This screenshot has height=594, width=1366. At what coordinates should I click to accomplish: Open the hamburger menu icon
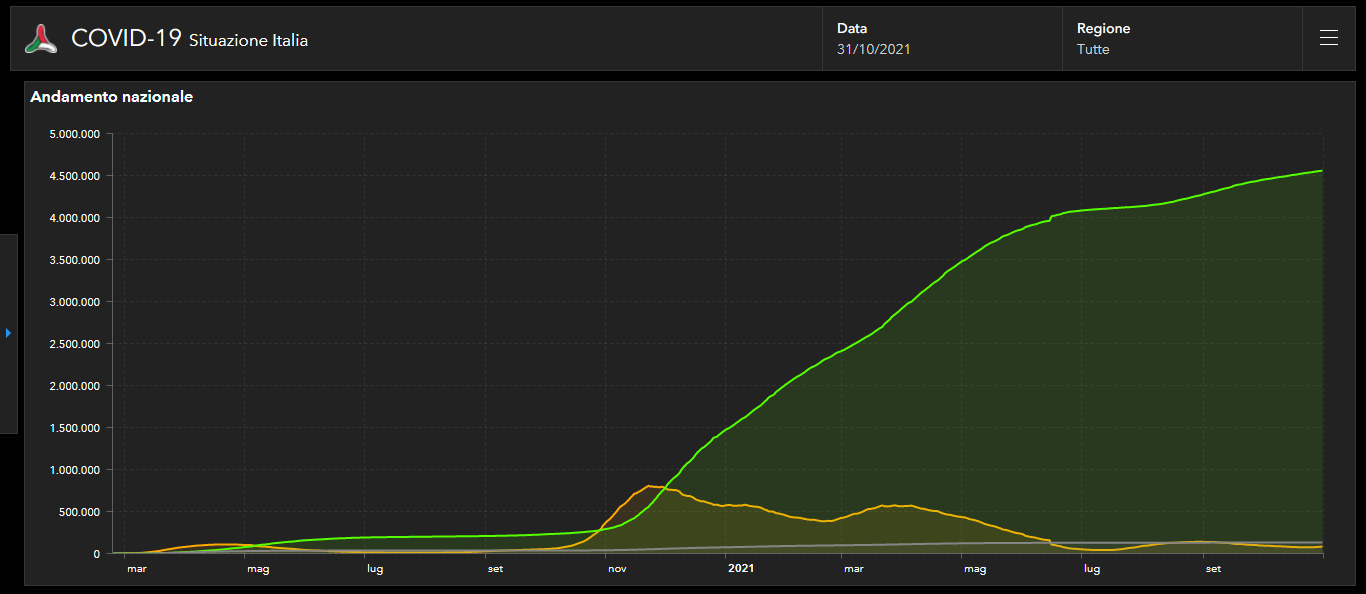[x=1328, y=38]
